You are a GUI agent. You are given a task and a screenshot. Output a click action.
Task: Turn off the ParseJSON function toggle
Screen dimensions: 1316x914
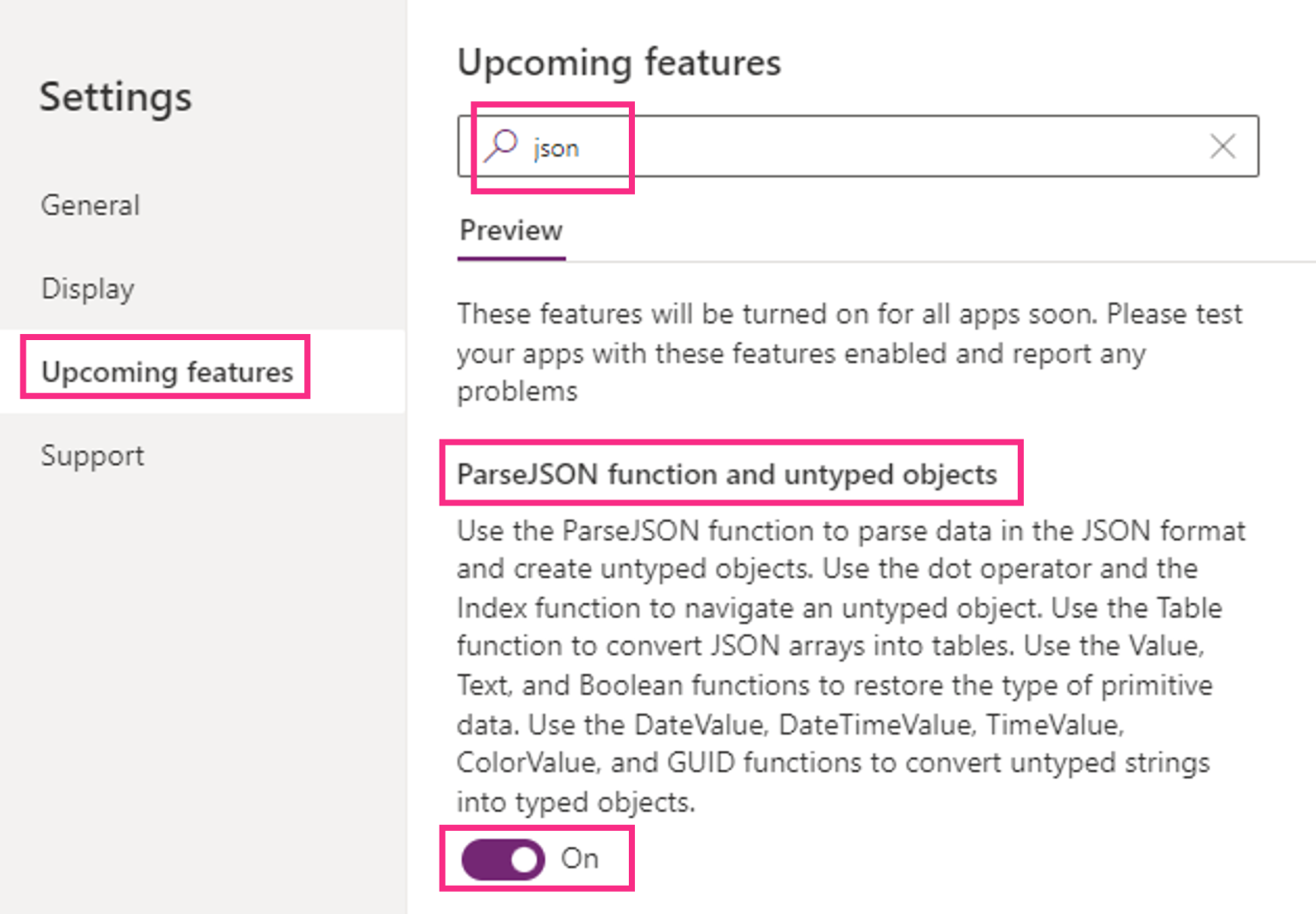(503, 859)
